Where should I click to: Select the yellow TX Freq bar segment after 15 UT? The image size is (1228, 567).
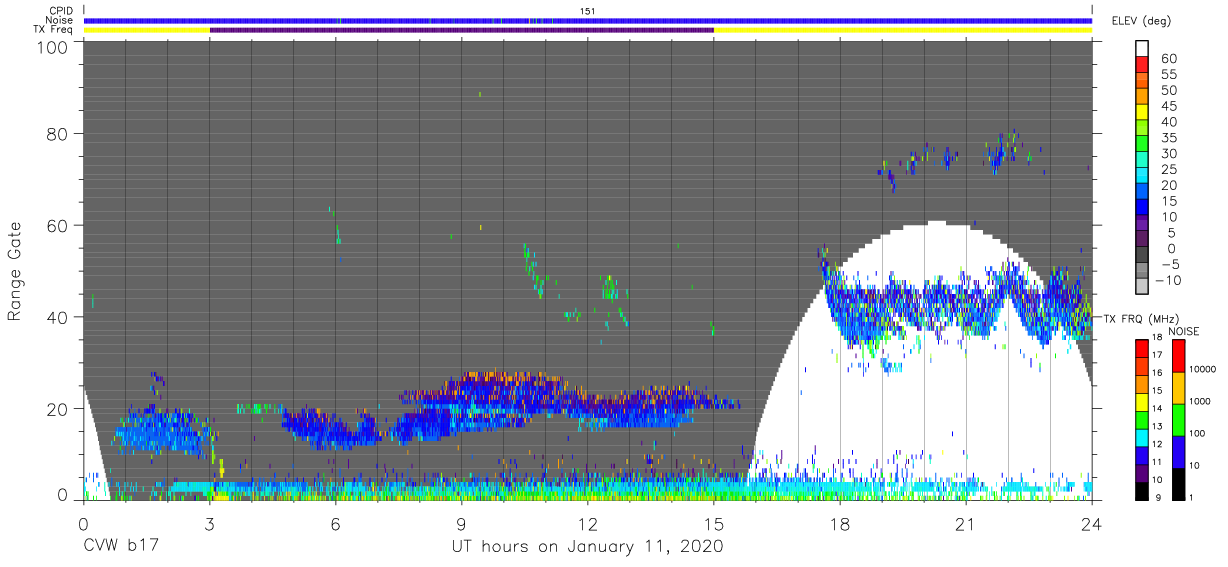903,30
